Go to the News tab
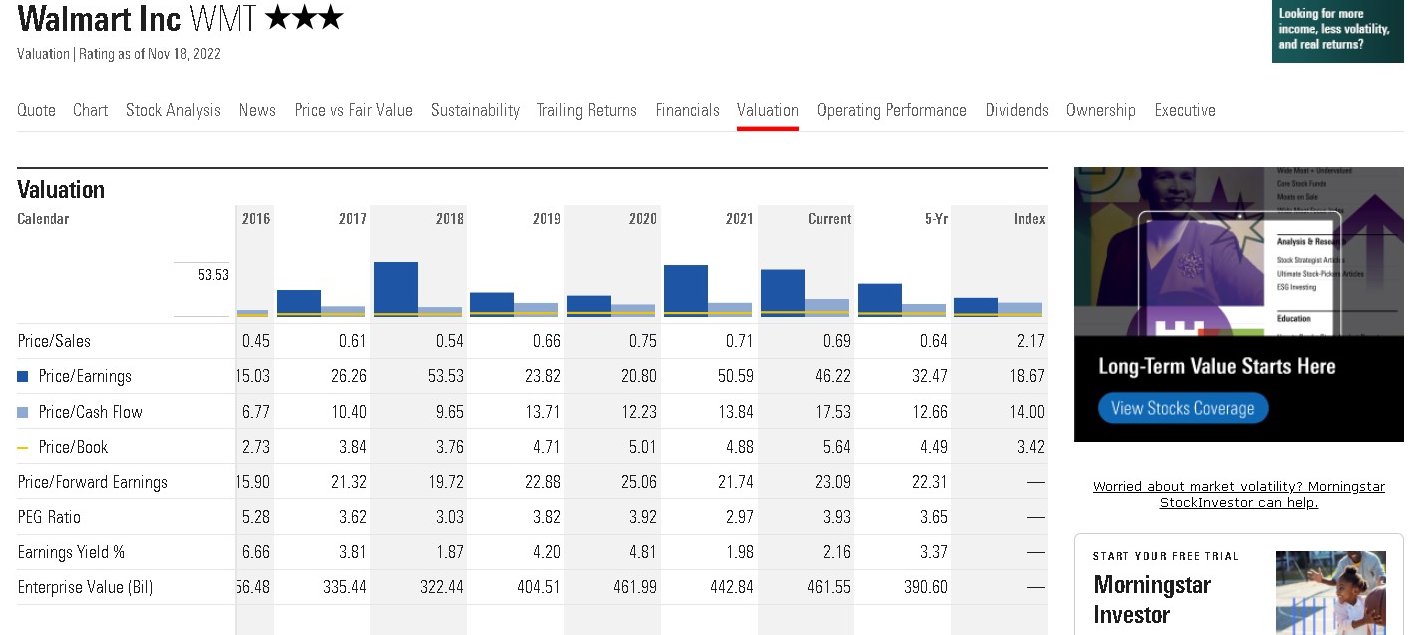The image size is (1411, 635). 257,110
